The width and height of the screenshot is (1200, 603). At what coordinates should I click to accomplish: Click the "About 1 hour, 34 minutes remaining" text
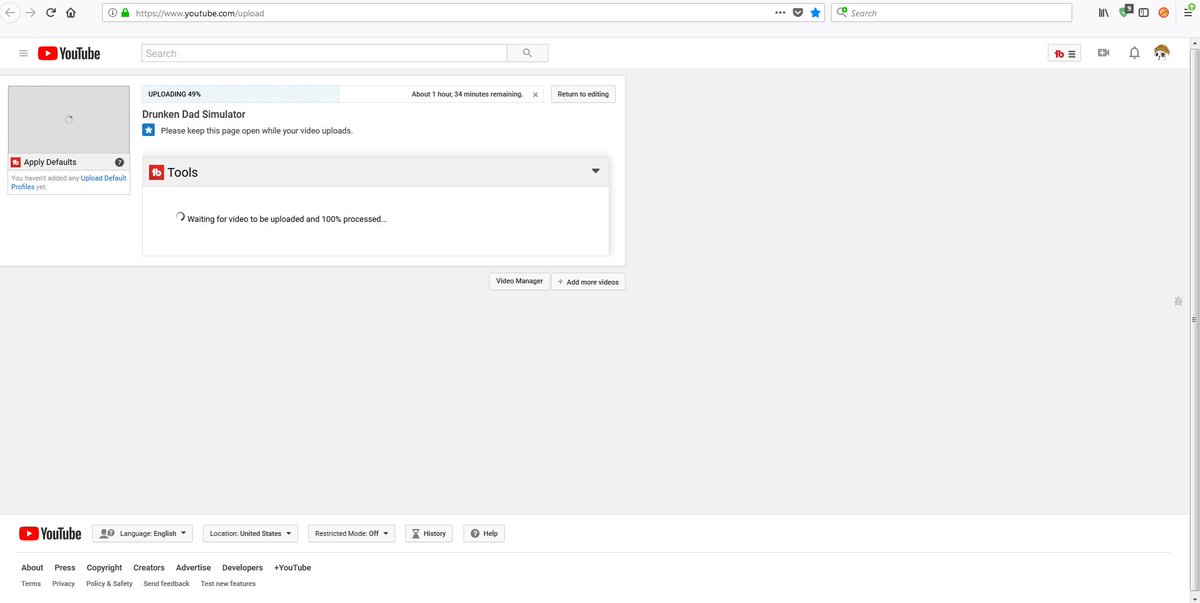coord(467,94)
